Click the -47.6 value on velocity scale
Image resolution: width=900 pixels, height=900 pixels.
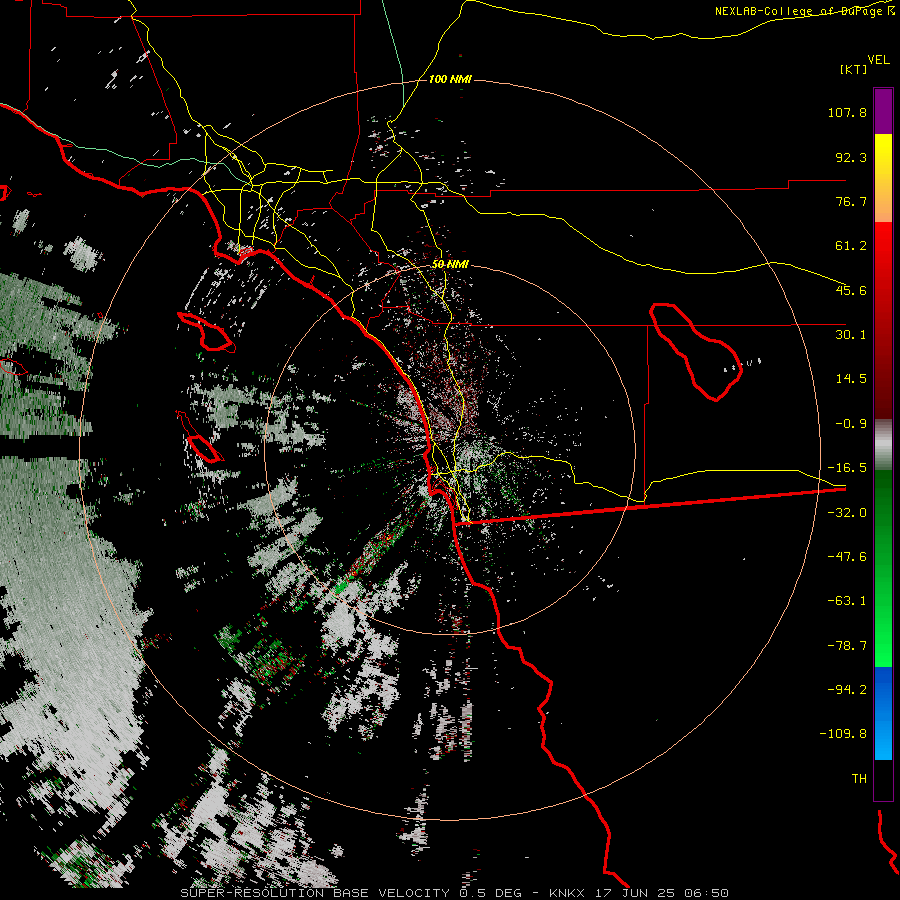[x=847, y=557]
